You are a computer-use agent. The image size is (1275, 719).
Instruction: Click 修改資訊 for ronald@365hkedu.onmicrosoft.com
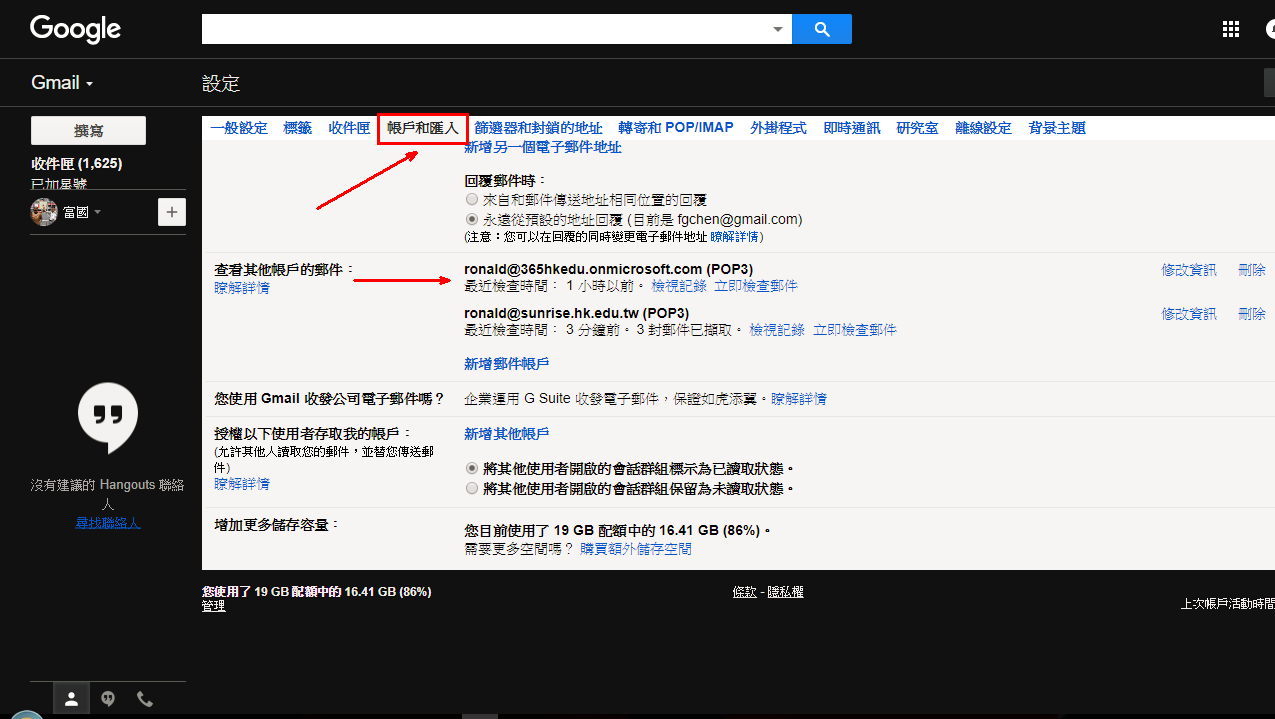pos(1189,270)
